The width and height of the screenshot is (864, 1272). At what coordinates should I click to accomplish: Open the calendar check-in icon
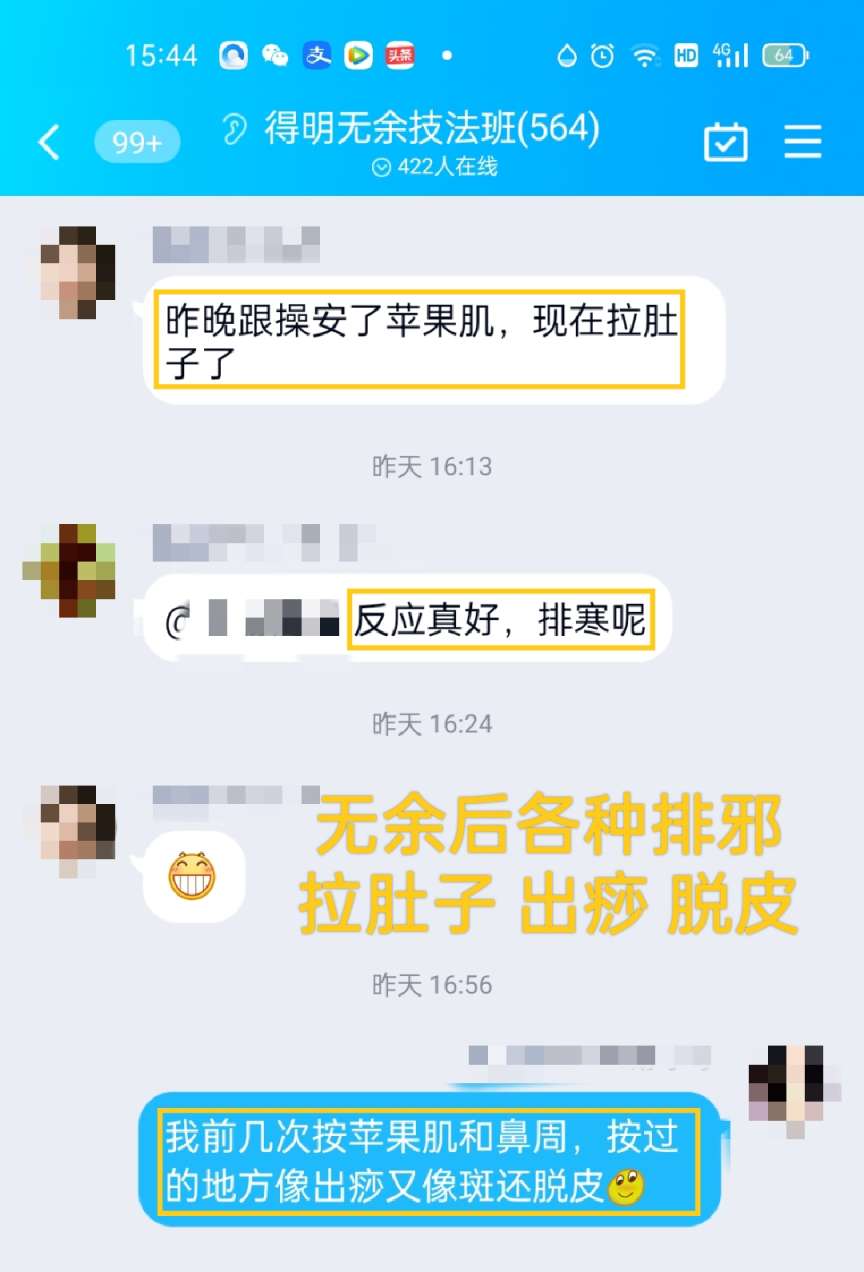click(x=726, y=143)
